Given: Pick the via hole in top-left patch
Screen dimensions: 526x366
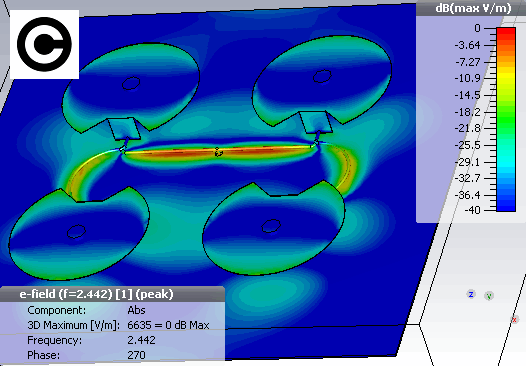Looking at the screenshot, I should pyautogui.click(x=131, y=83).
